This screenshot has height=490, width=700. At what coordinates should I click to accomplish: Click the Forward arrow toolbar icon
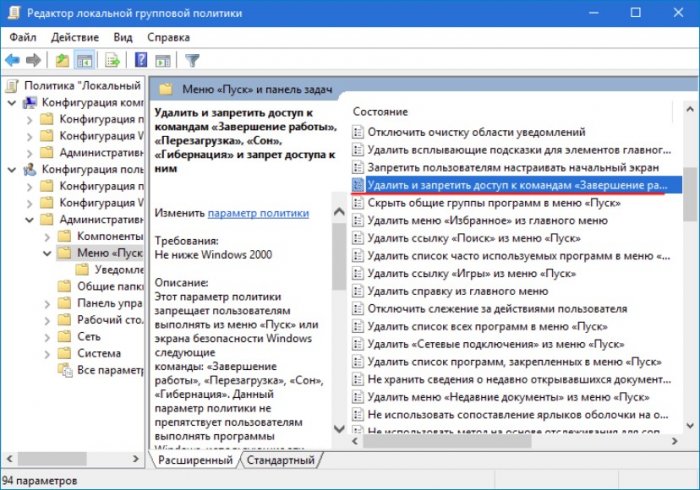pos(33,60)
